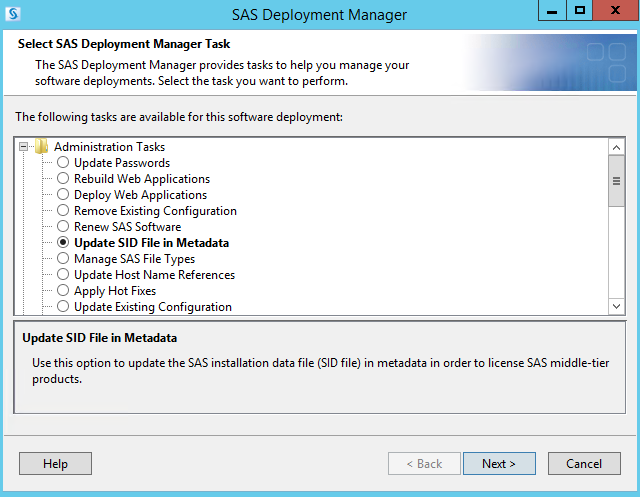Pick the Remove Existing Configuration option
The image size is (640, 497).
coord(64,211)
